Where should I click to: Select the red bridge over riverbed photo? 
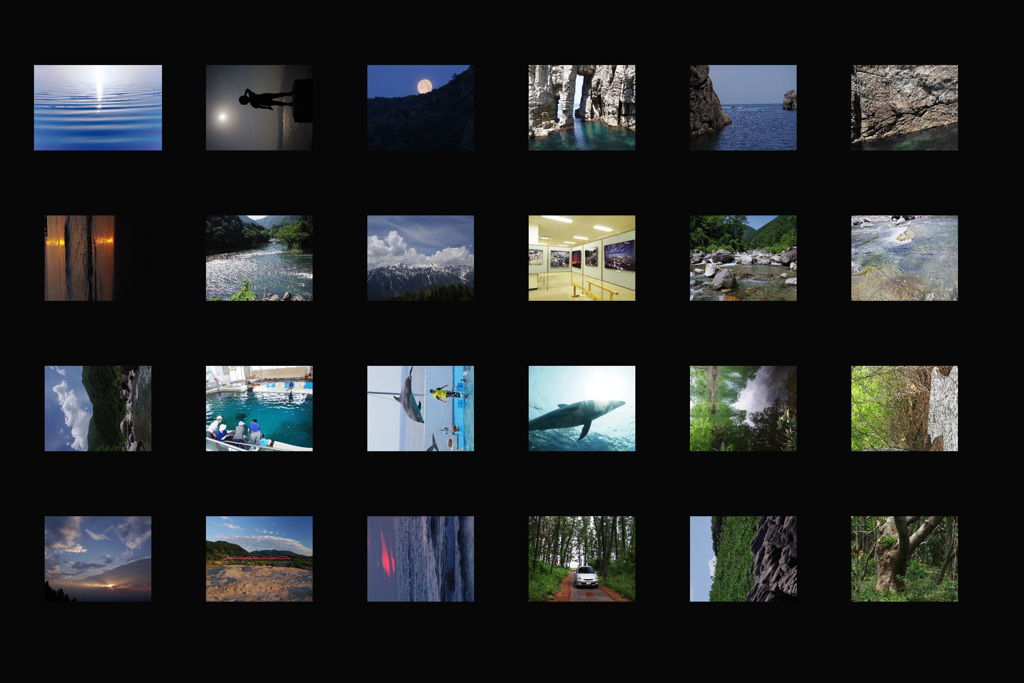(259, 558)
